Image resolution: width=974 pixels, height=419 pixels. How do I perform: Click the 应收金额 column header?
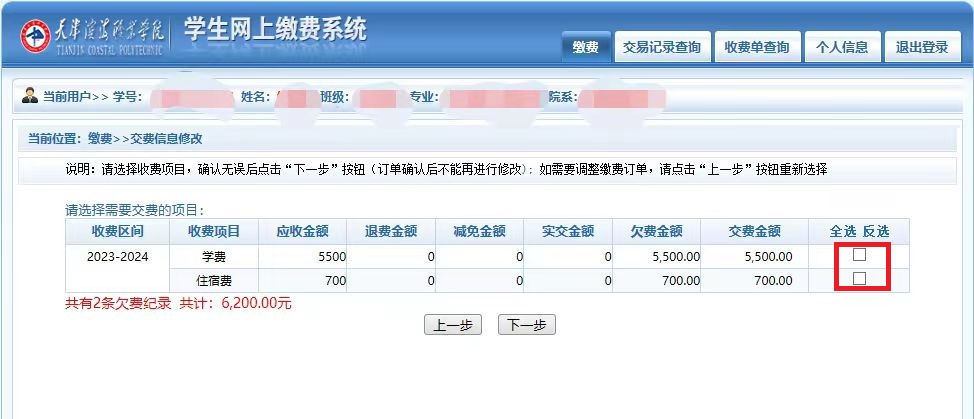pos(302,231)
